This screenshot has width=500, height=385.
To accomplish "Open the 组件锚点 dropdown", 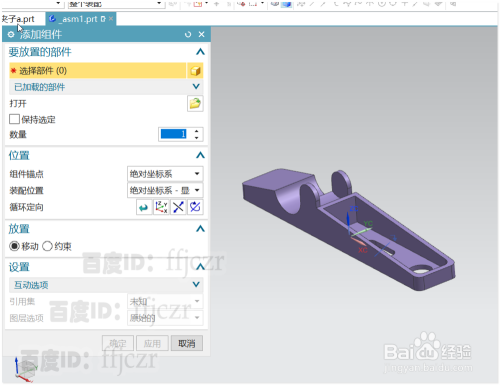I will [165, 174].
